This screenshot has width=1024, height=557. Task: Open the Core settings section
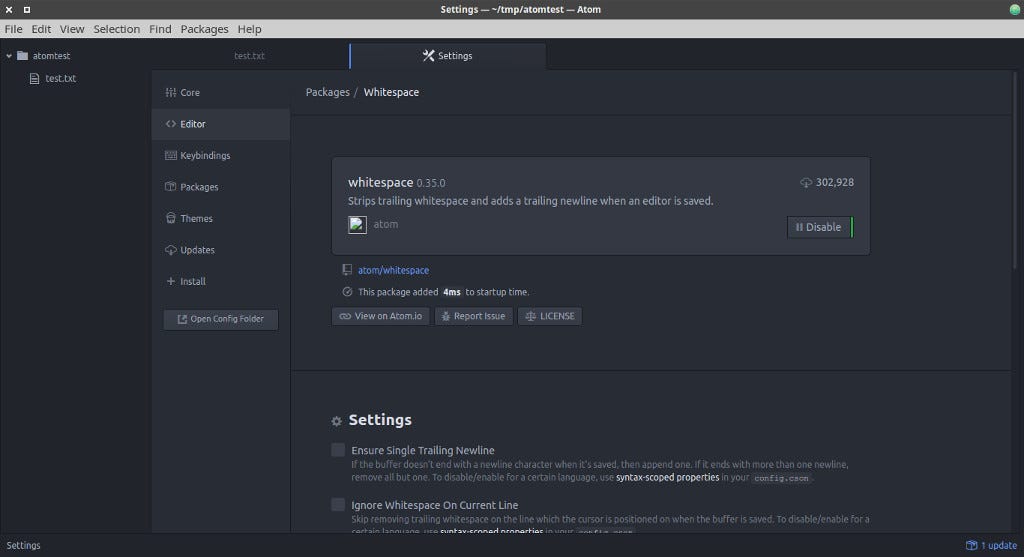click(221, 93)
